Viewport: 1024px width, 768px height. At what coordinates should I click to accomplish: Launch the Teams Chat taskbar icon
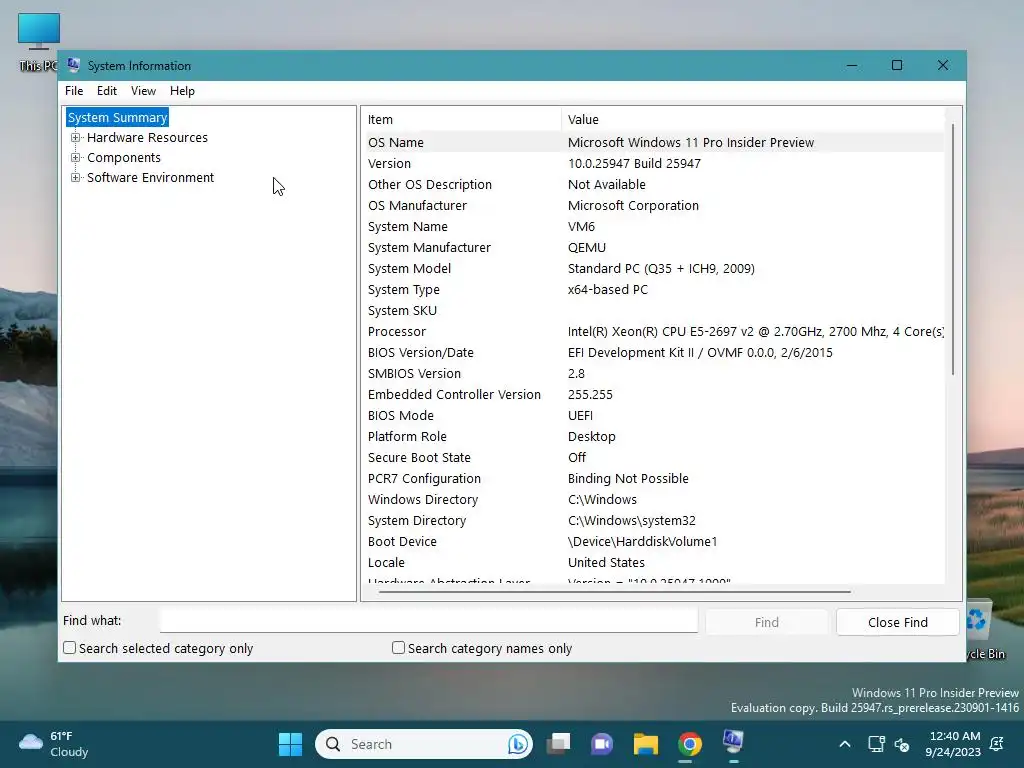click(601, 744)
